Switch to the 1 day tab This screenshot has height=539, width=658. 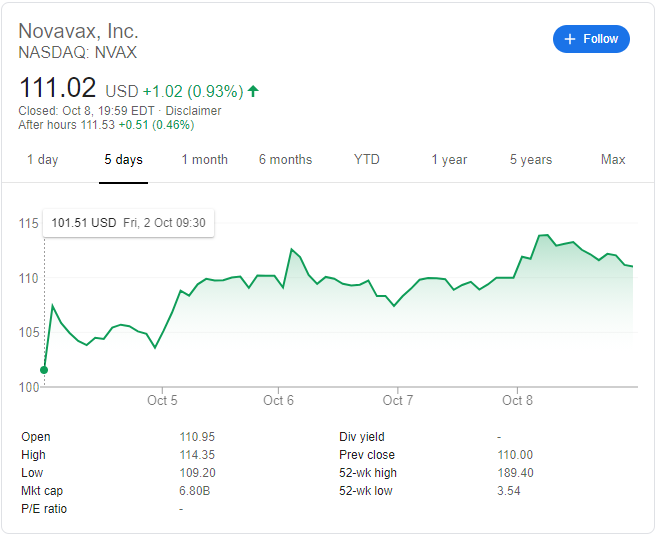[x=43, y=160]
